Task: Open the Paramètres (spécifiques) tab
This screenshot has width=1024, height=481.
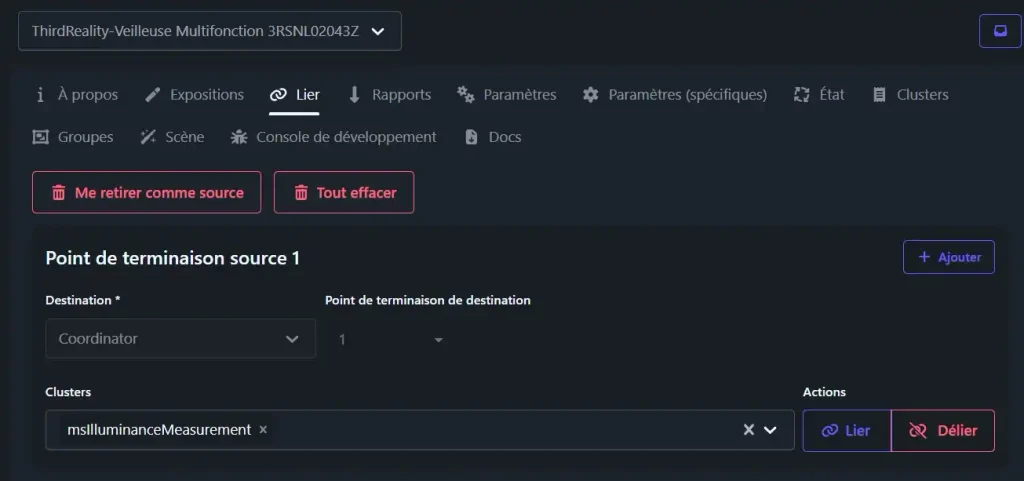Action: (675, 95)
